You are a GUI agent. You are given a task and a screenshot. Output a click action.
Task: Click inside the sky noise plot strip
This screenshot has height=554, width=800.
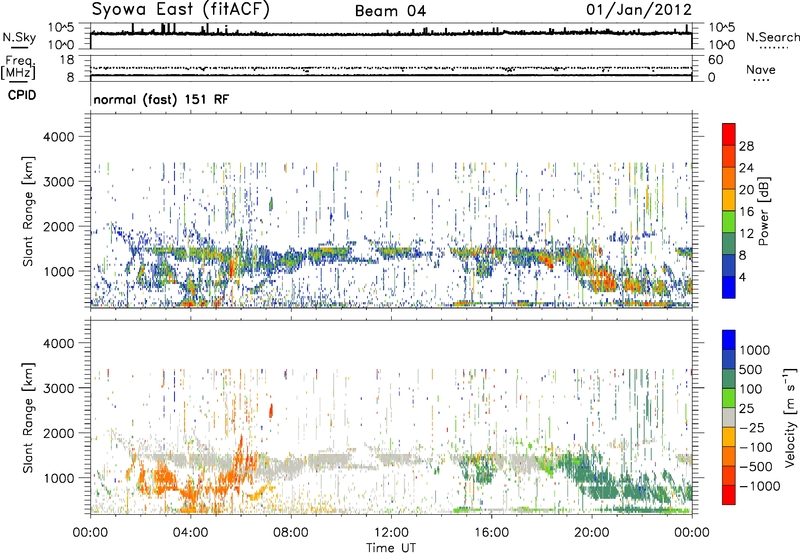(391, 36)
